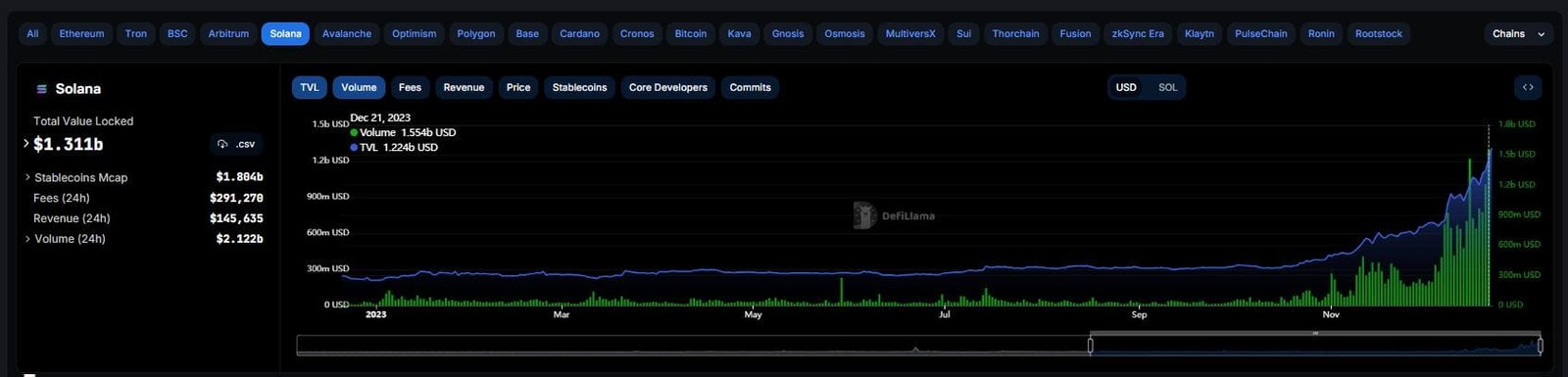Screen dimensions: 1568x377
Task: Open the Sui chain page
Action: (x=964, y=33)
